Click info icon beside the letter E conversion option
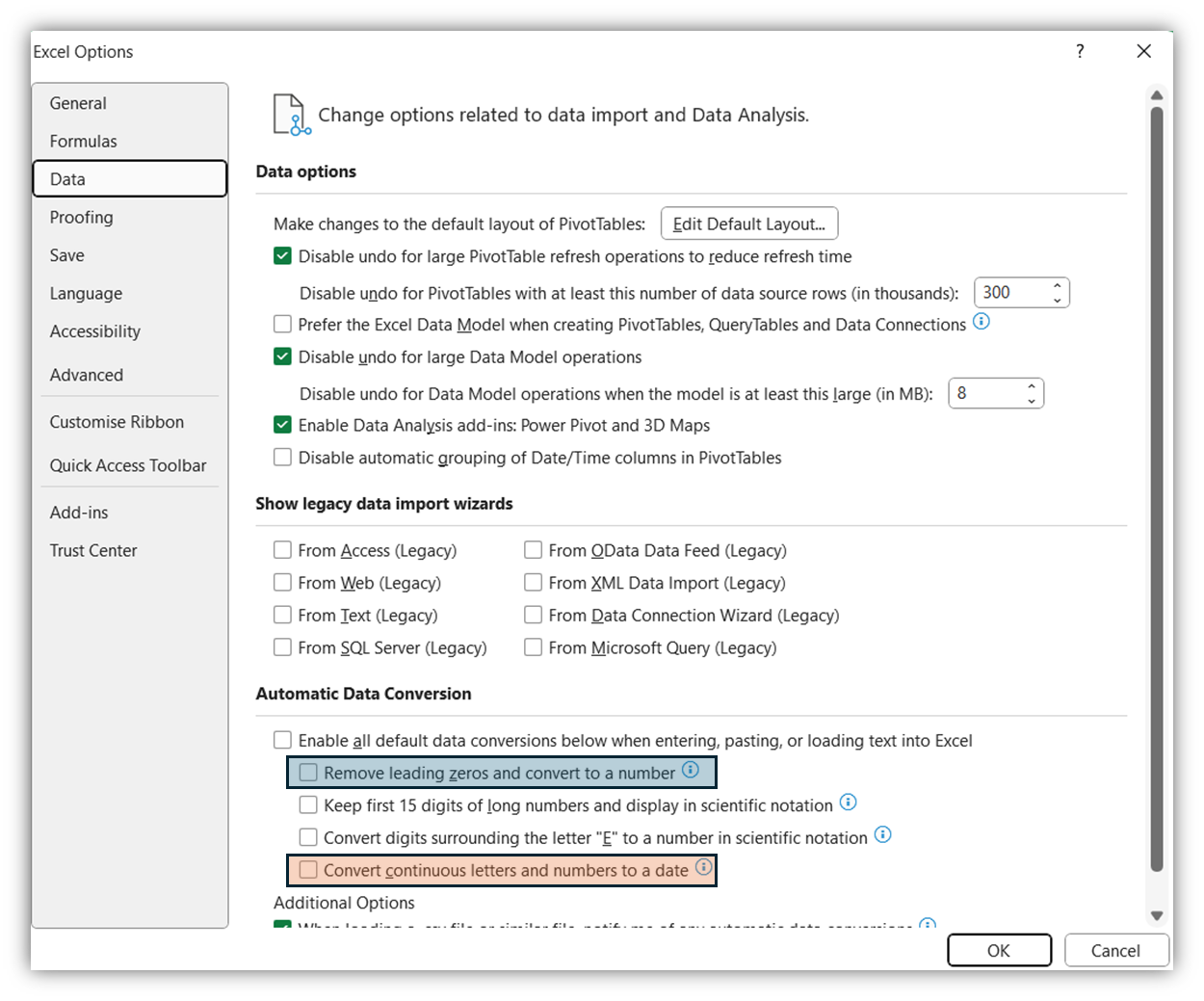 (882, 835)
